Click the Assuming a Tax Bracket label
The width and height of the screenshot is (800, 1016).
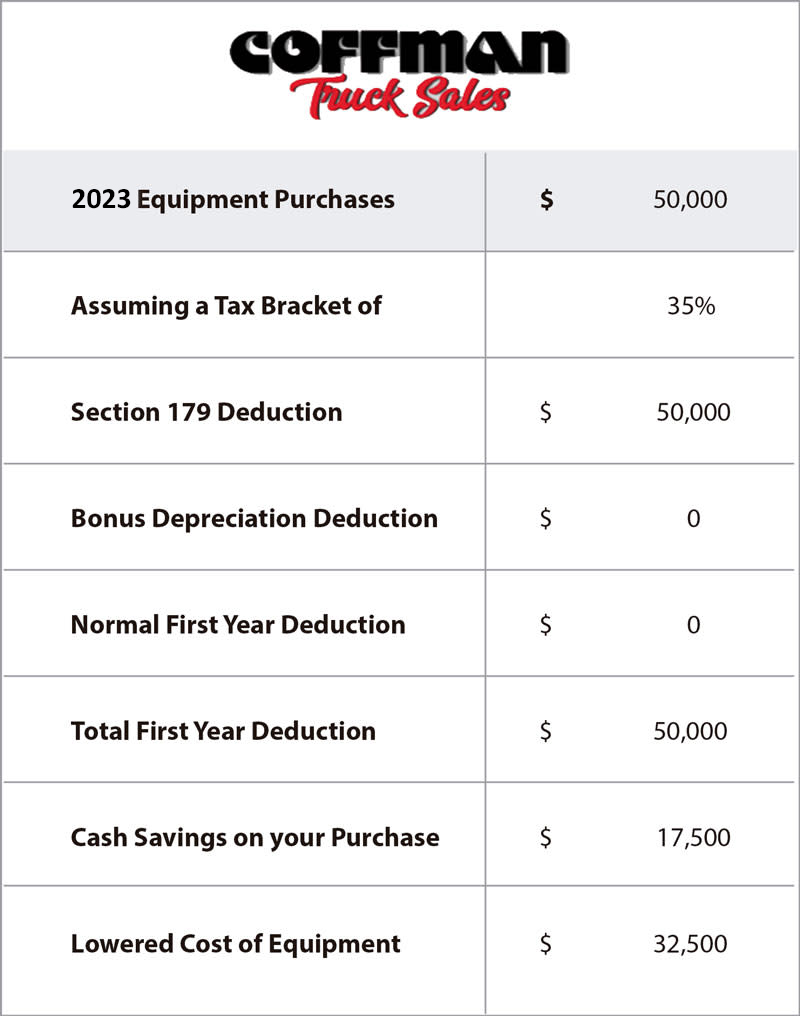point(226,305)
